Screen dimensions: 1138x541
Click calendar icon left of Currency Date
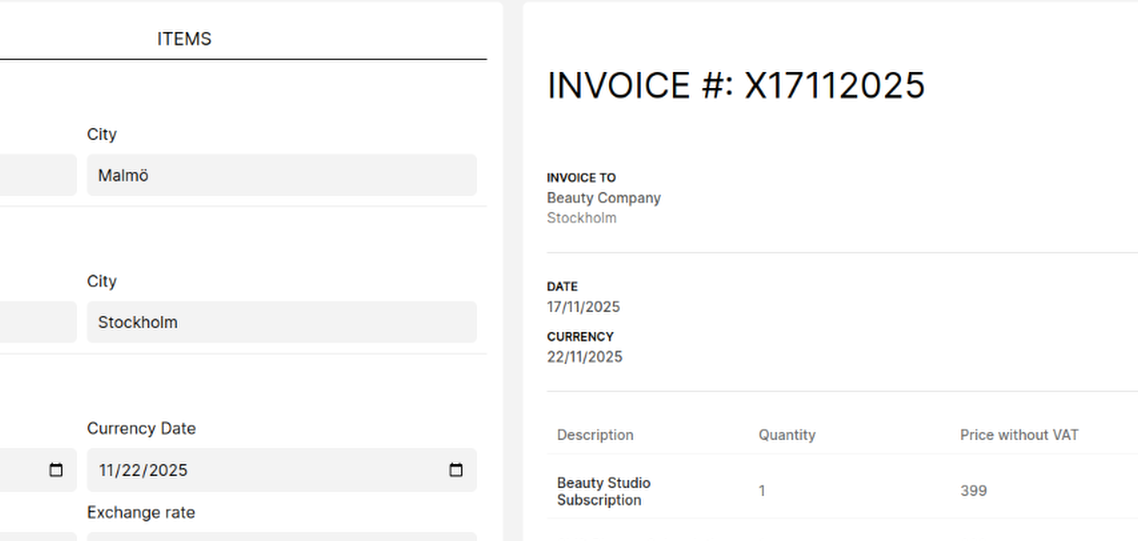coord(56,470)
